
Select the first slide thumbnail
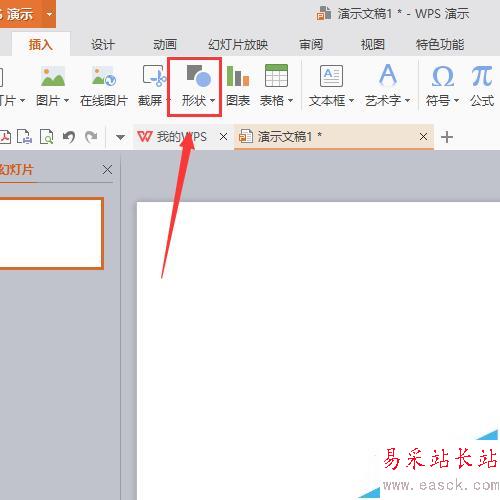(51, 233)
